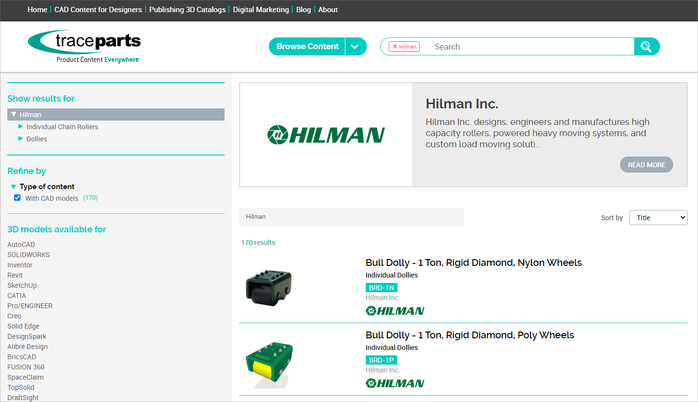Uncheck With CAD models checkbox

(x=17, y=198)
